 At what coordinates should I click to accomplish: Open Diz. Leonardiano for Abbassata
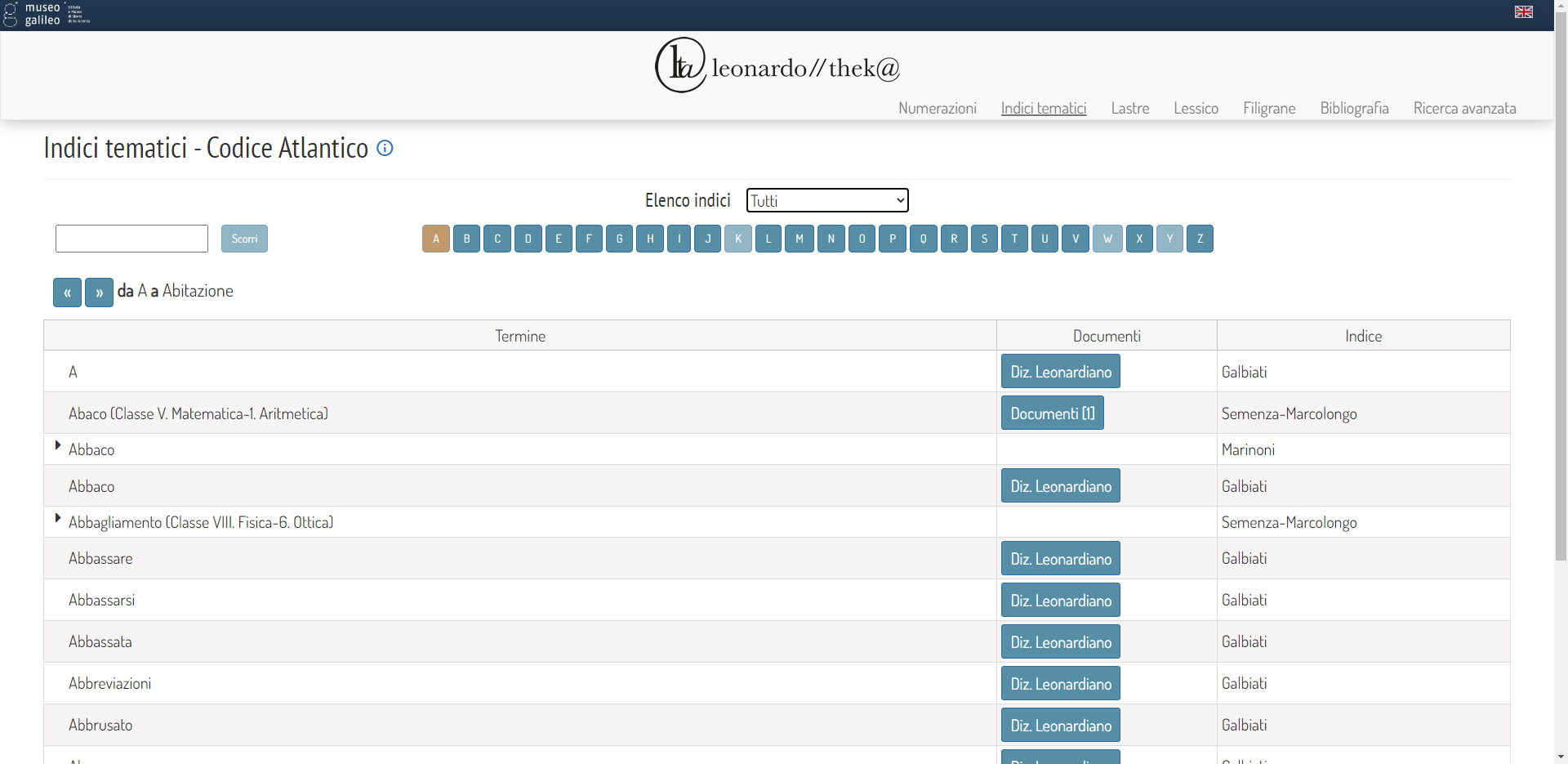1061,642
